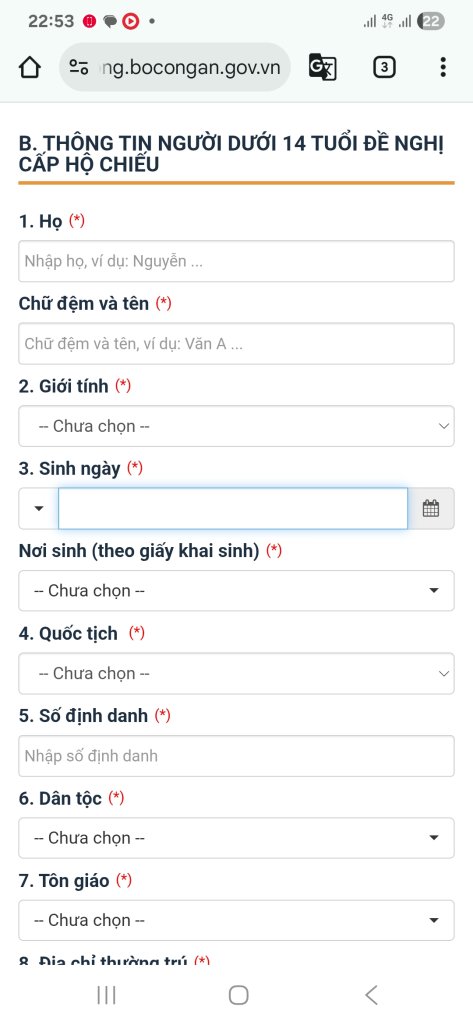Focus the Chữ đệm và tên field
The image size is (473, 1024).
click(x=236, y=344)
